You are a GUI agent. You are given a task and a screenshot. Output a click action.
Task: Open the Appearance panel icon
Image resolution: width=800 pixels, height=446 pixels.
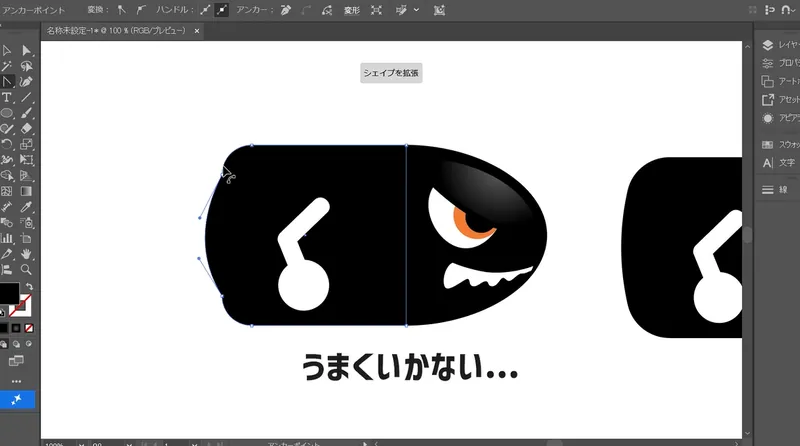(768, 117)
